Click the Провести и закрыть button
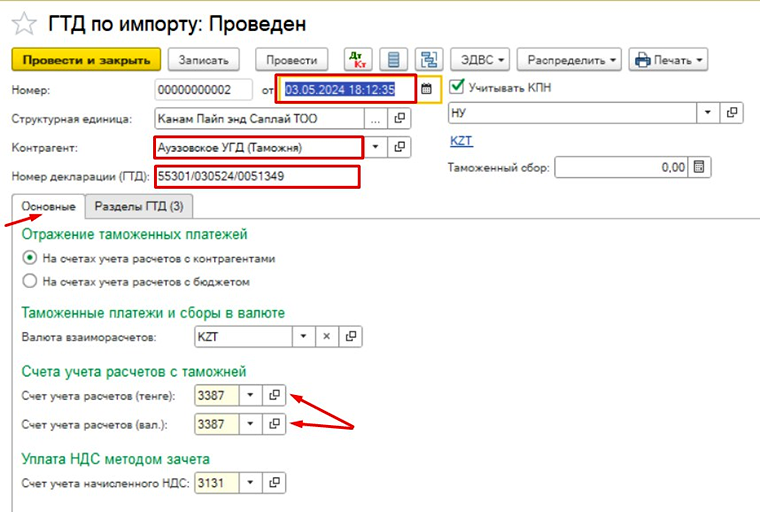Image resolution: width=760 pixels, height=512 pixels. point(85,60)
